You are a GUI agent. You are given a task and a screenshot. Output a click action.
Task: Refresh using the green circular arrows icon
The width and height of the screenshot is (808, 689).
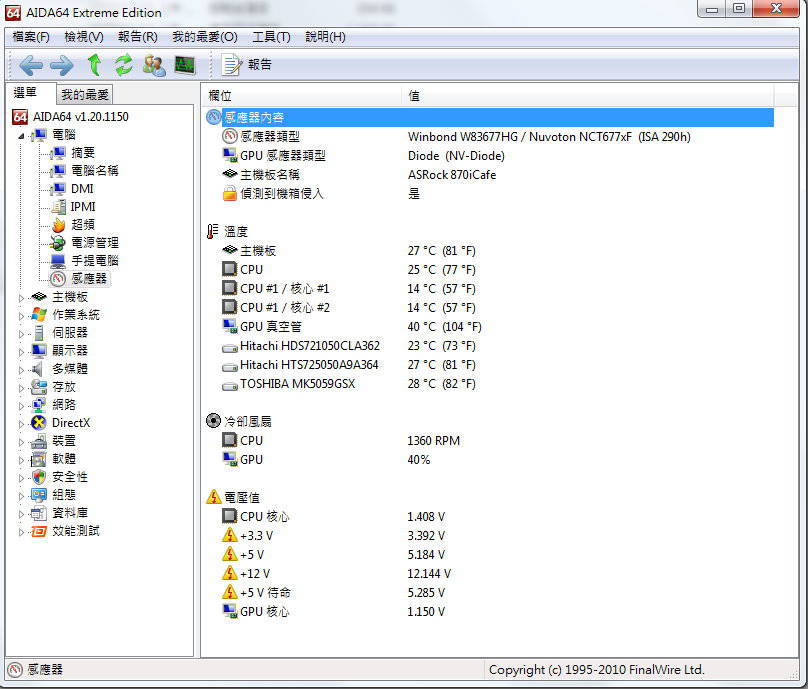(x=124, y=65)
